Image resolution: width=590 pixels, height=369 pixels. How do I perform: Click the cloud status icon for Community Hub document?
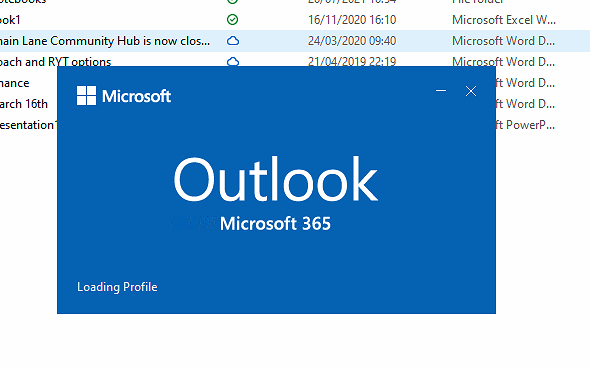(233, 41)
